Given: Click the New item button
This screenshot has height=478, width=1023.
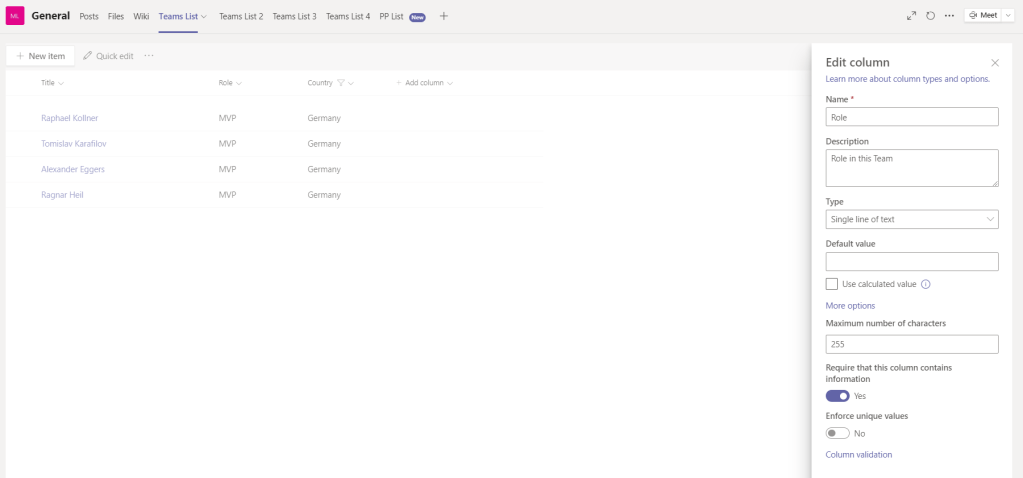Looking at the screenshot, I should tap(40, 56).
